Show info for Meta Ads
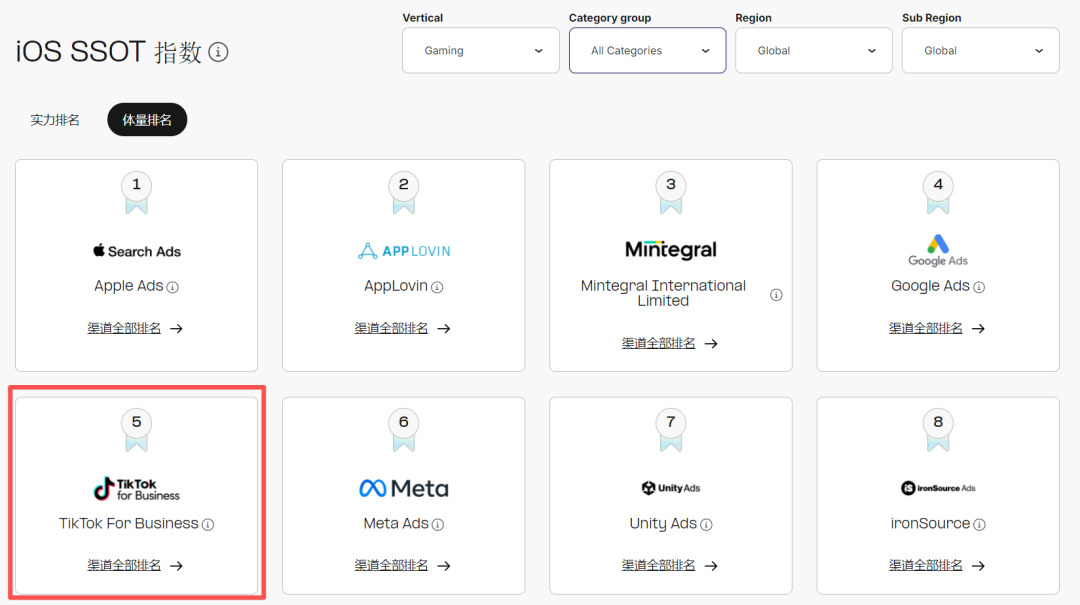This screenshot has height=605, width=1080. click(x=438, y=525)
